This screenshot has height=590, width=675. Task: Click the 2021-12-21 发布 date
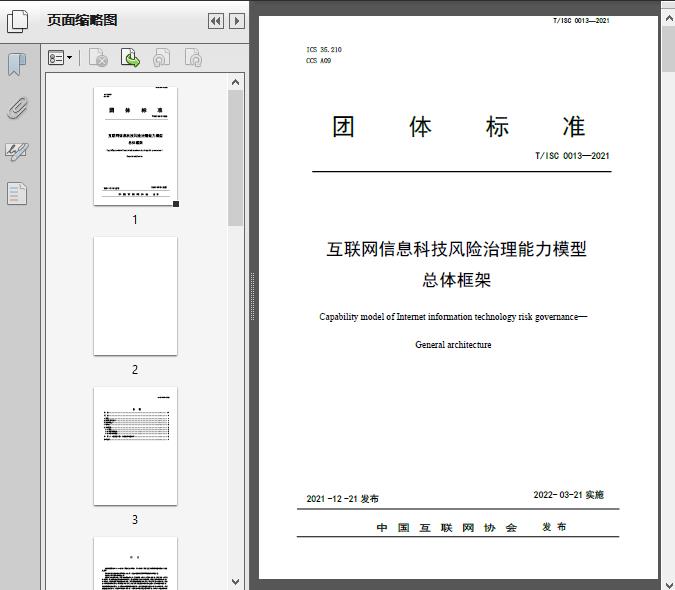[x=343, y=499]
